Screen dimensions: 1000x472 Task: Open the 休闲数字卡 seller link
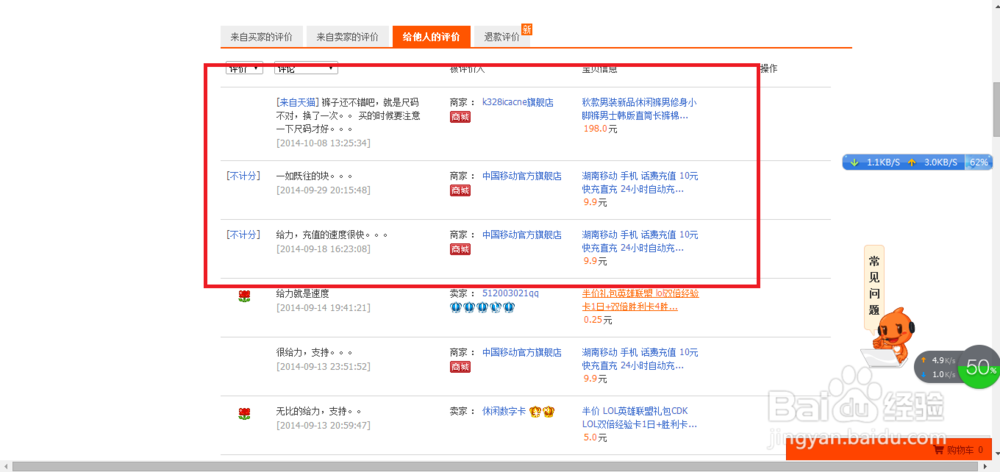pos(504,411)
